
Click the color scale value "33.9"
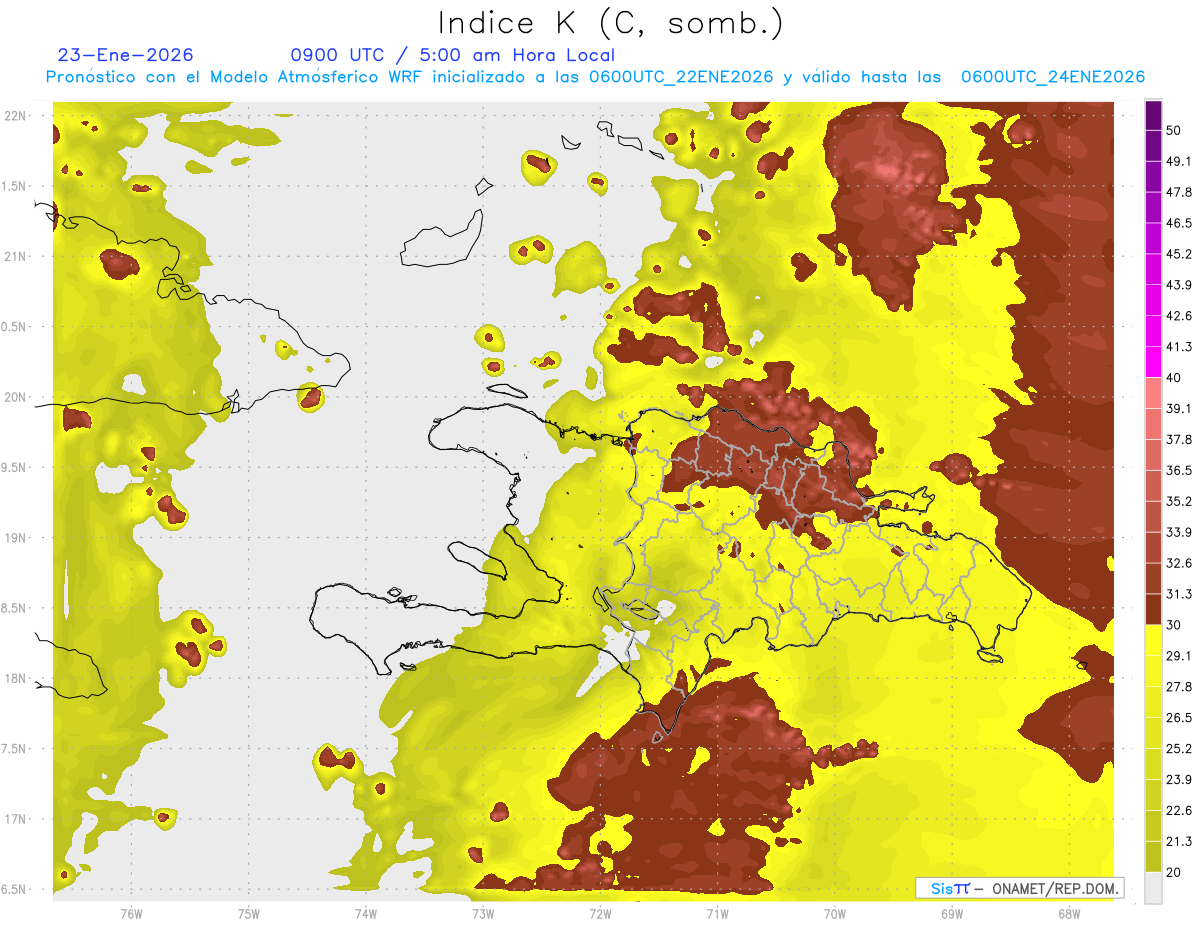(1179, 532)
